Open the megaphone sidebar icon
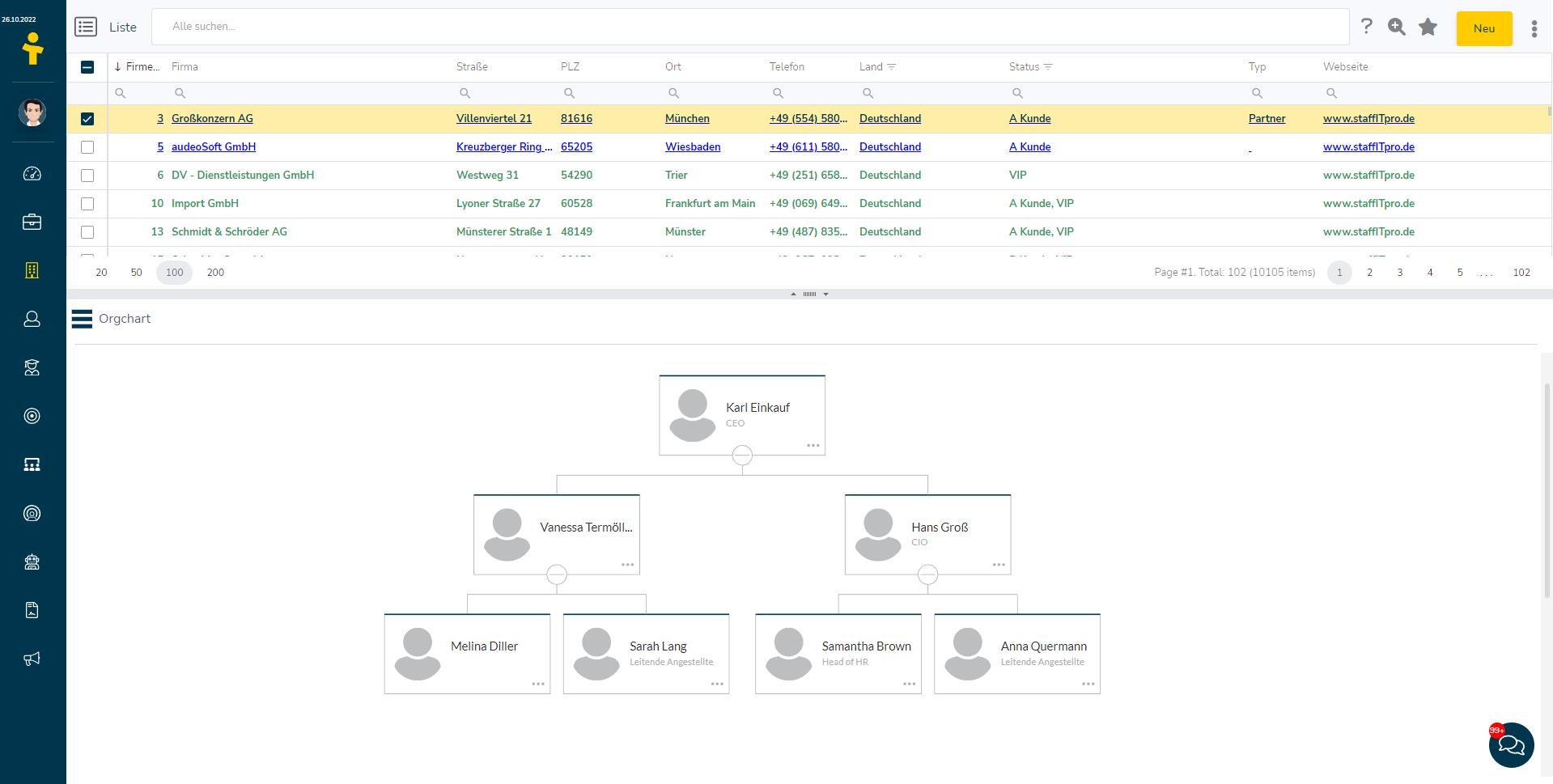This screenshot has width=1553, height=784. click(x=32, y=659)
